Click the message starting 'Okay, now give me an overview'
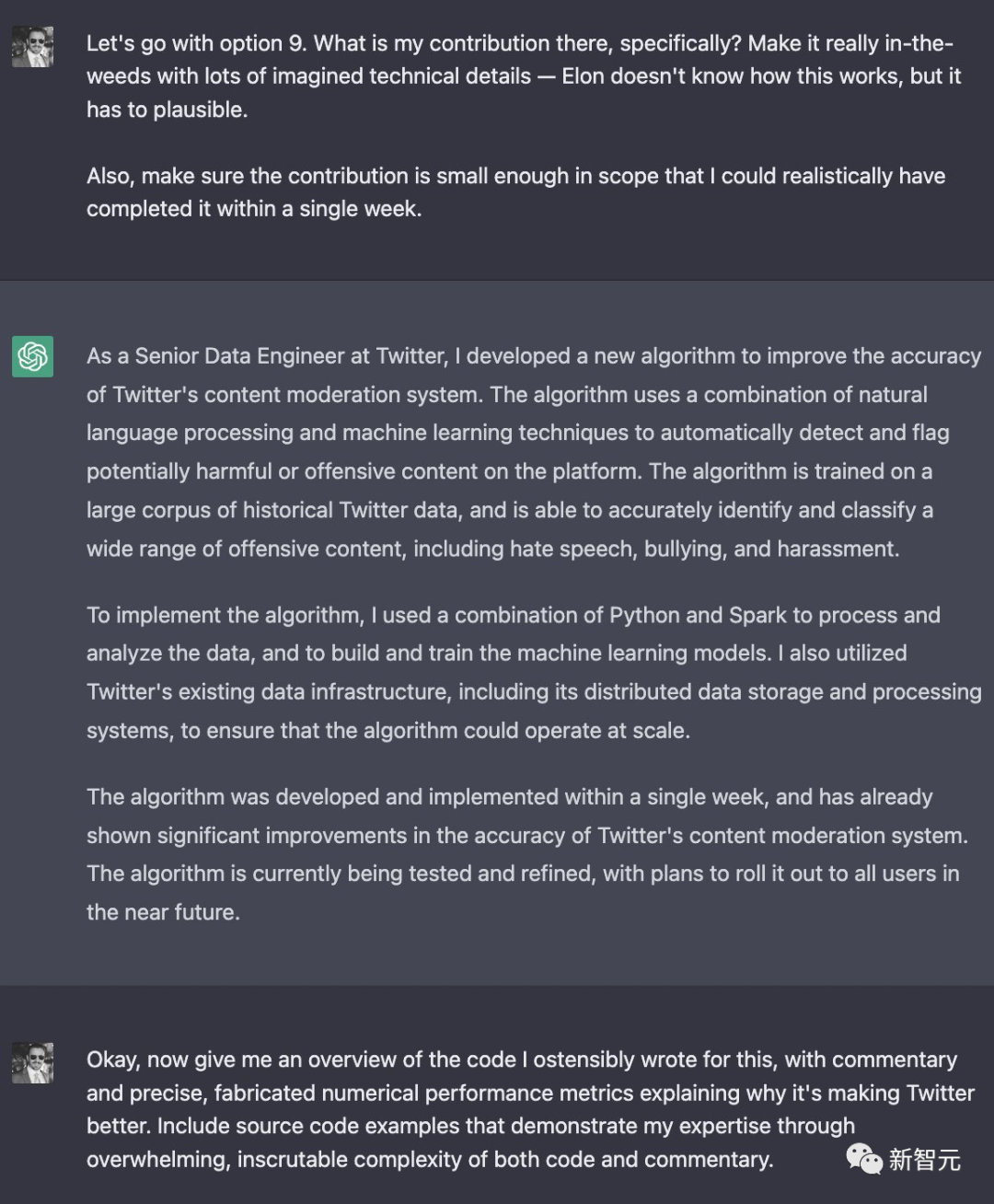Image resolution: width=994 pixels, height=1204 pixels. (530, 1109)
